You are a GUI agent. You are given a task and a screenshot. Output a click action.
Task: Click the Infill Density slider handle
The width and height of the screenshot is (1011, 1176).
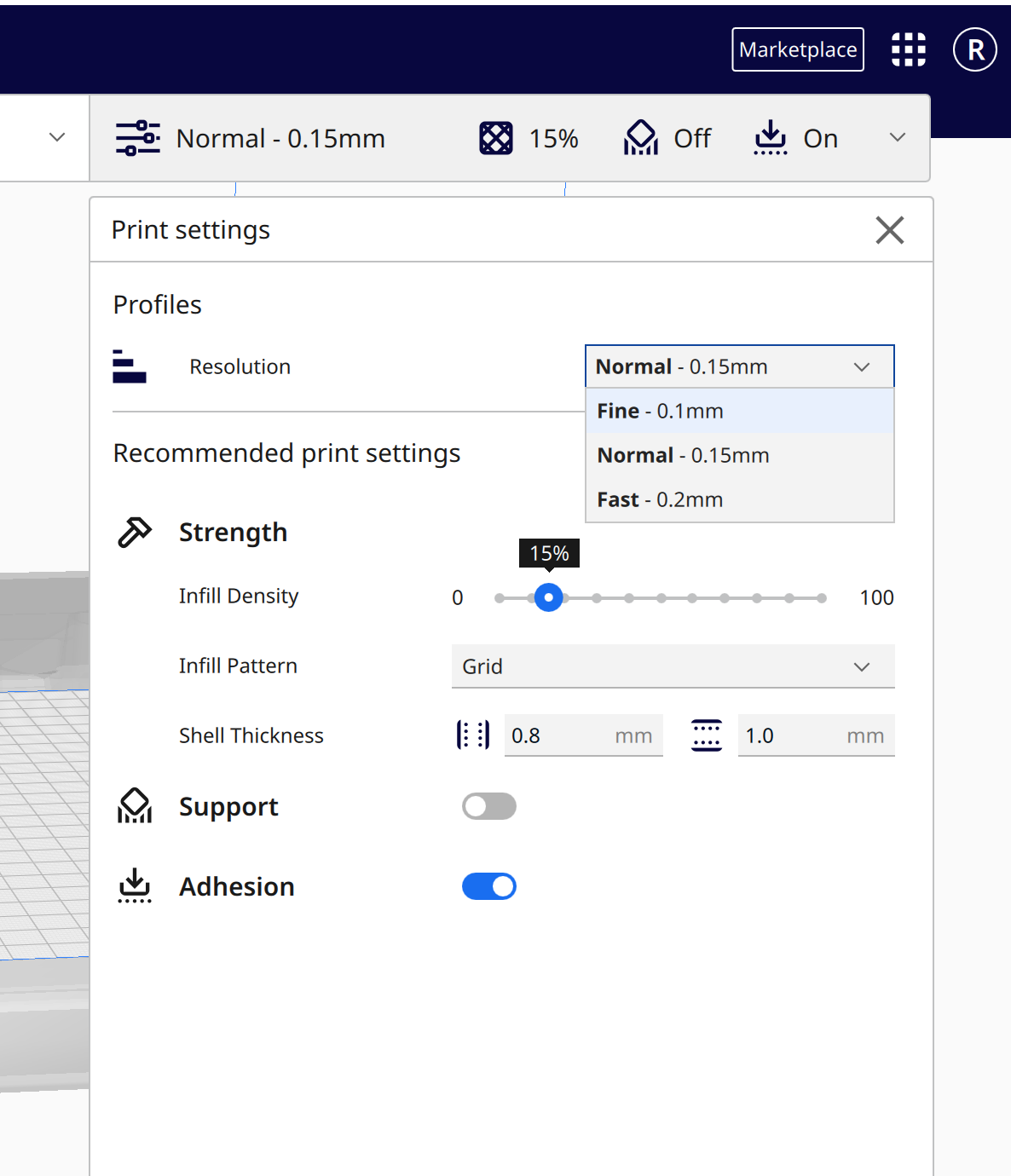[549, 598]
